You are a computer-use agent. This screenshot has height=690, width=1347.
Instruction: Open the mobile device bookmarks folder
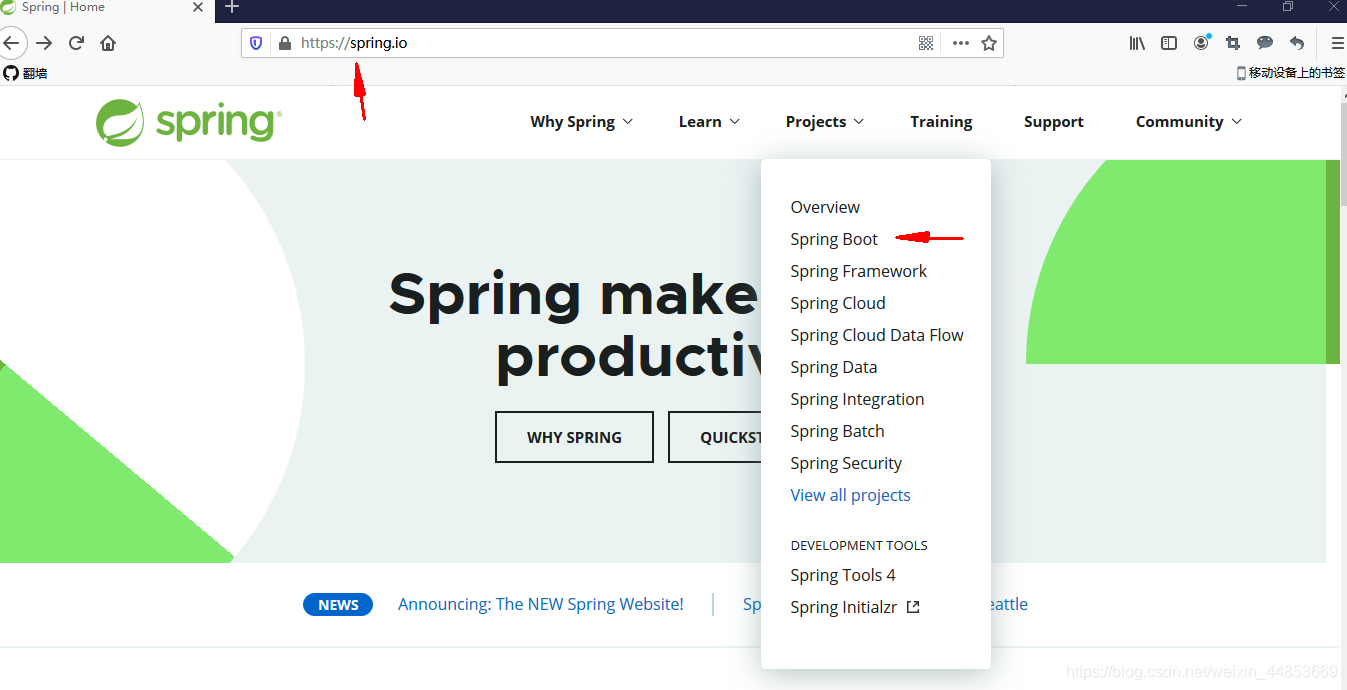click(1291, 73)
